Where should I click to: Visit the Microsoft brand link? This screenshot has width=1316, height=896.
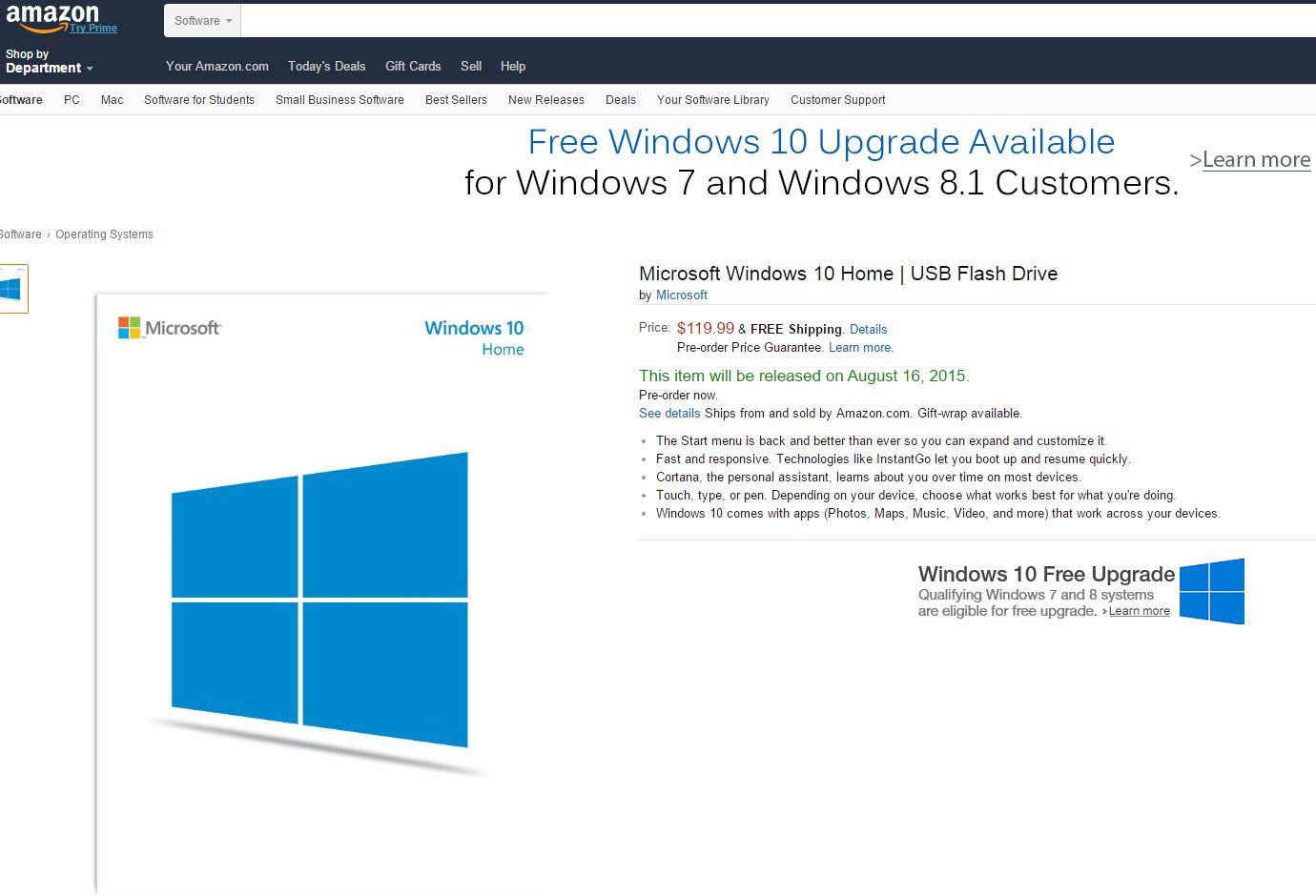pos(681,295)
